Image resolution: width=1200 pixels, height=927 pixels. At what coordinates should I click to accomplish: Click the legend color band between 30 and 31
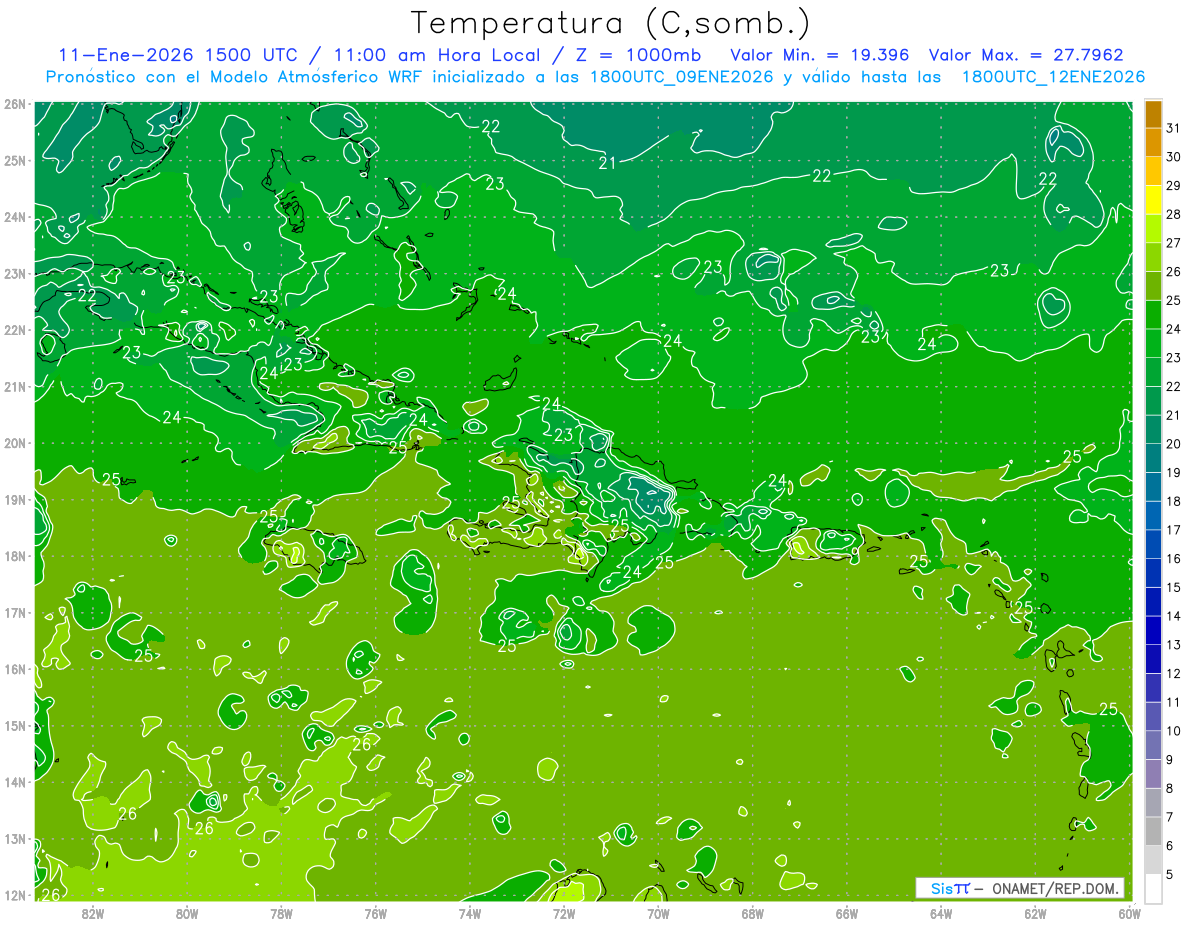point(1153,143)
